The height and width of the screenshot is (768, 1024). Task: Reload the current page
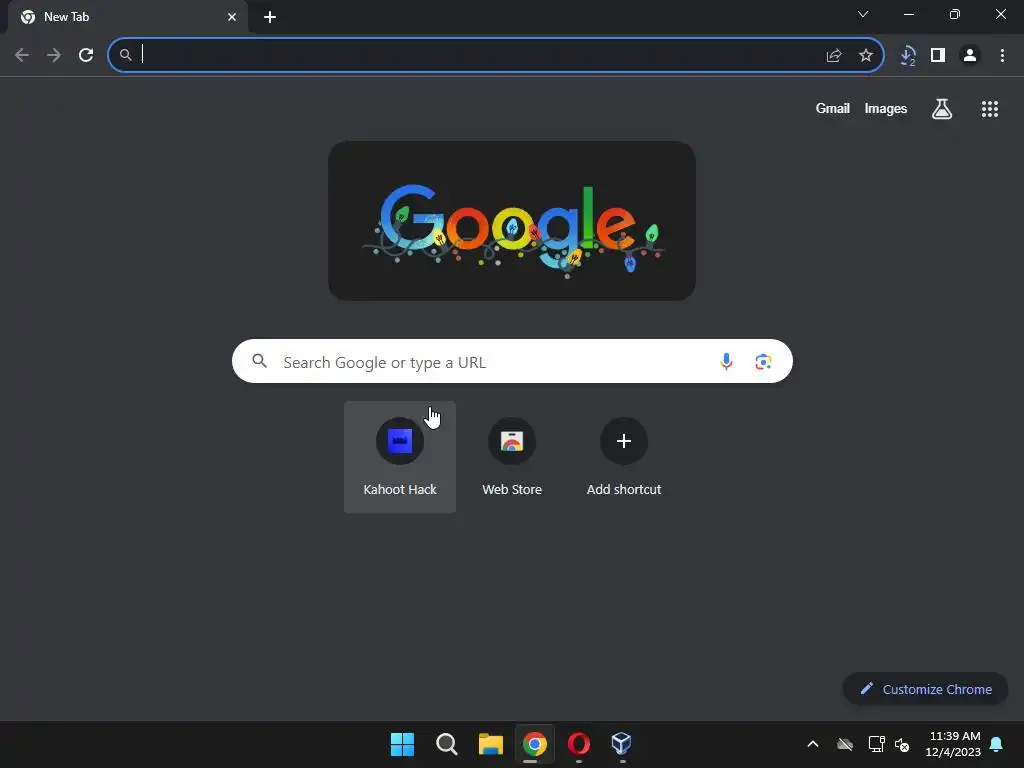point(86,56)
